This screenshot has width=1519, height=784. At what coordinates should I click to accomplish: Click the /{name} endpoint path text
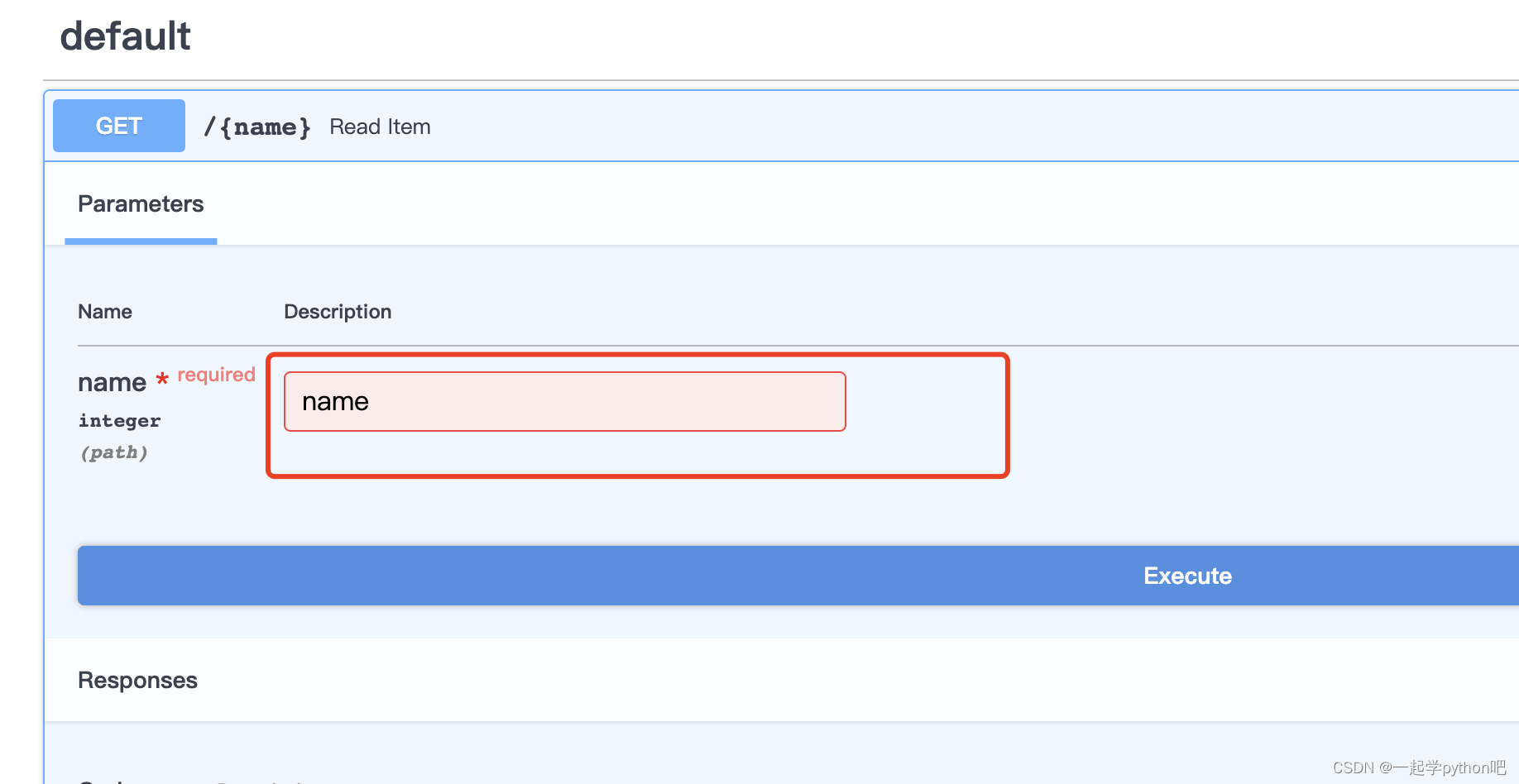click(256, 127)
